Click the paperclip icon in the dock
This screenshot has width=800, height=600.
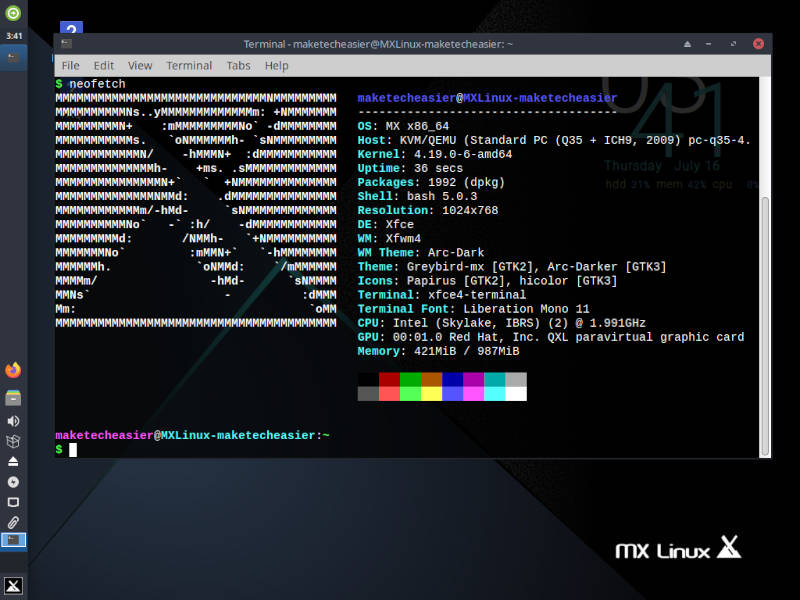coord(13,522)
